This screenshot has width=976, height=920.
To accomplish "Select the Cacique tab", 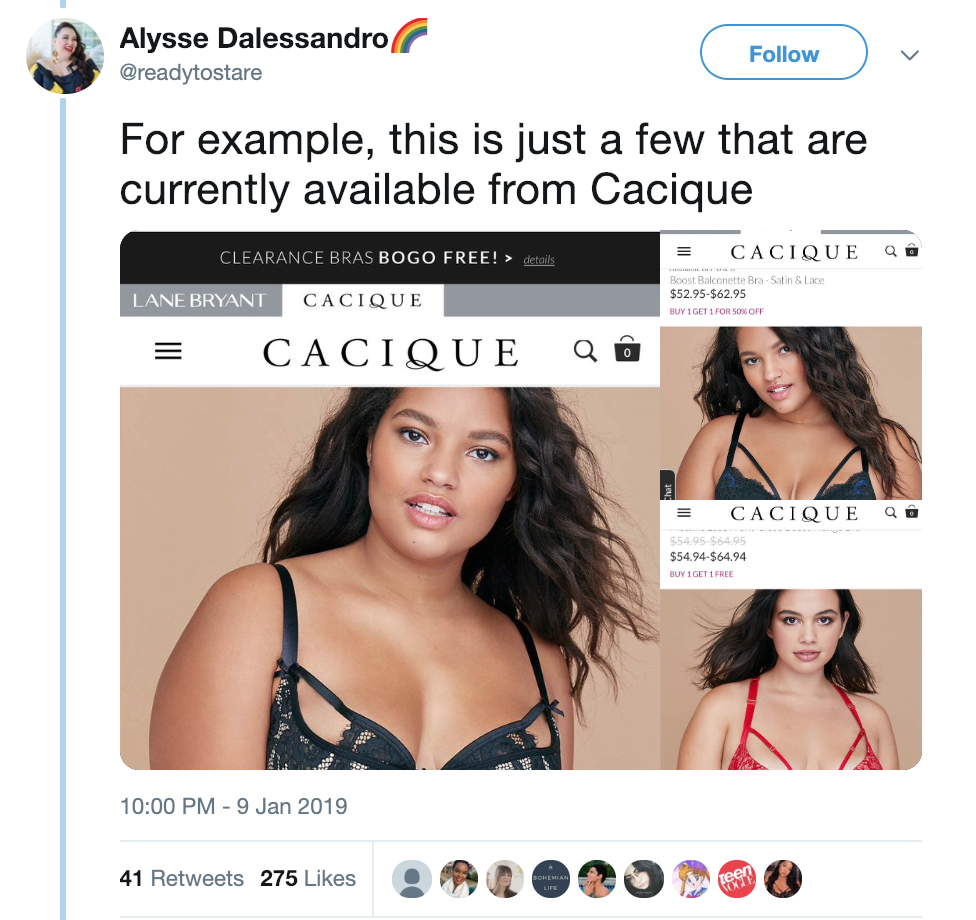I will tap(363, 301).
